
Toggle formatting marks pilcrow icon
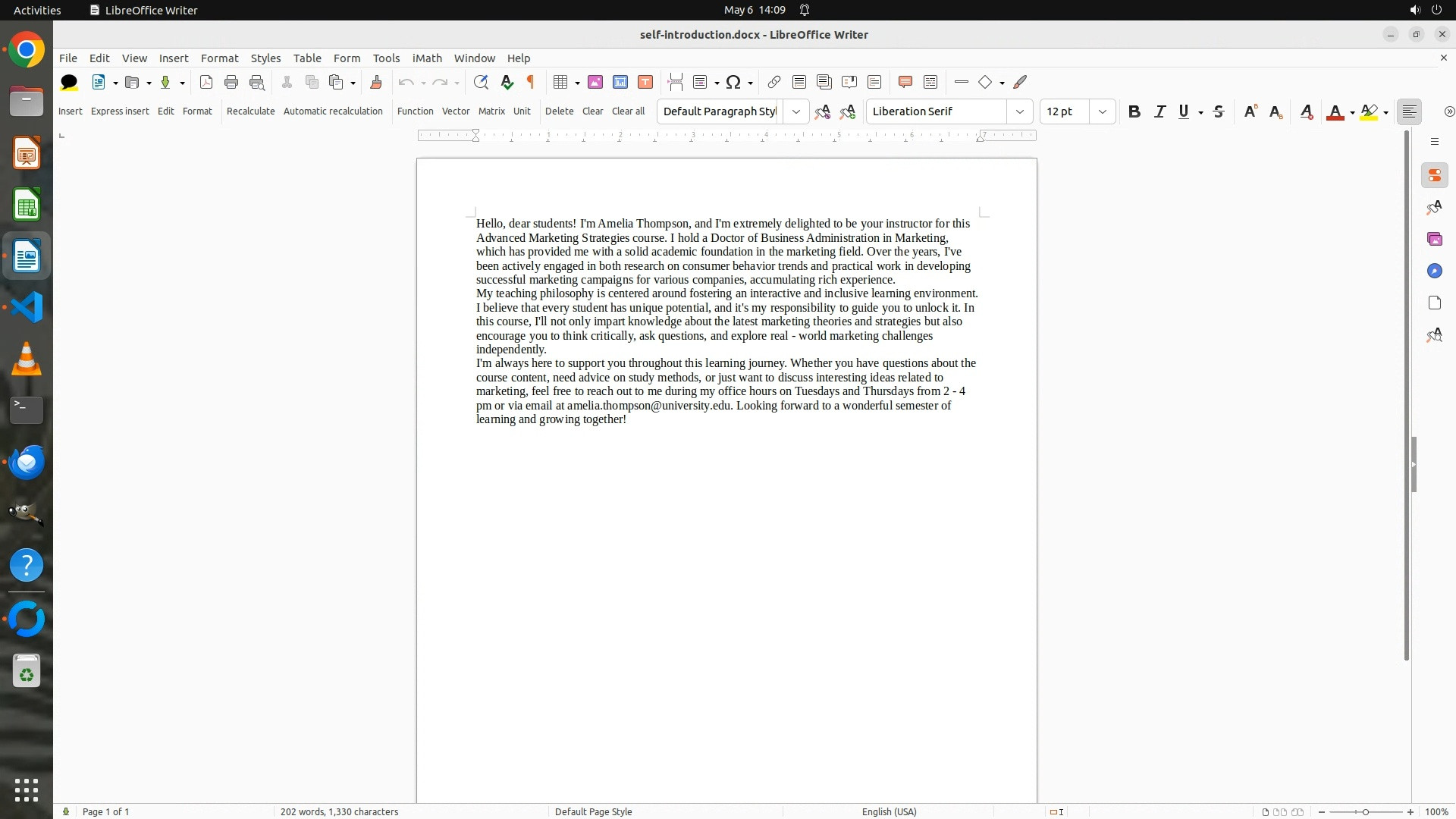531,82
